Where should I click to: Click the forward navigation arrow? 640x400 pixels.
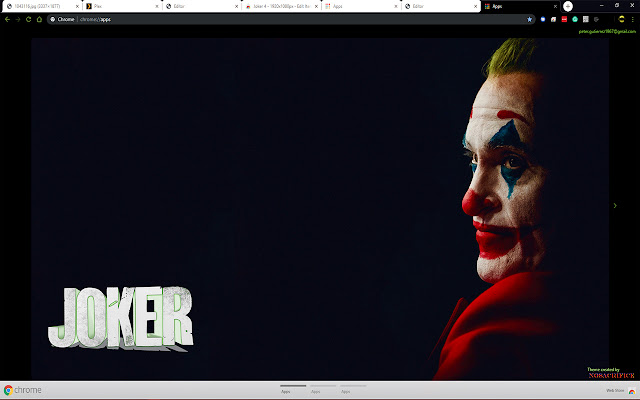18,19
